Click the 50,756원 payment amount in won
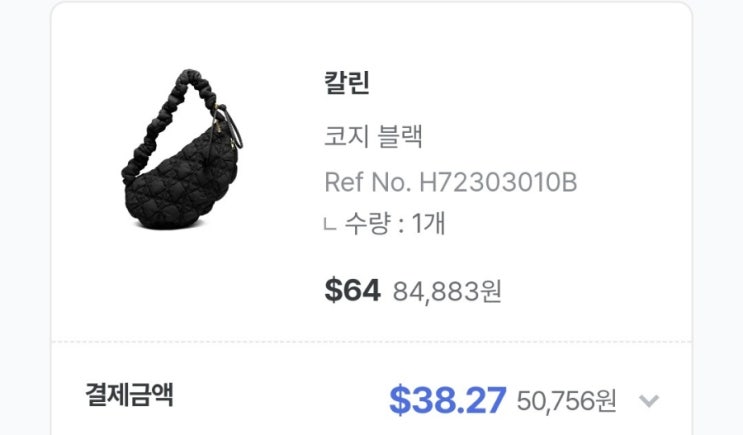Screen dimensions: 743x435 coord(567,401)
